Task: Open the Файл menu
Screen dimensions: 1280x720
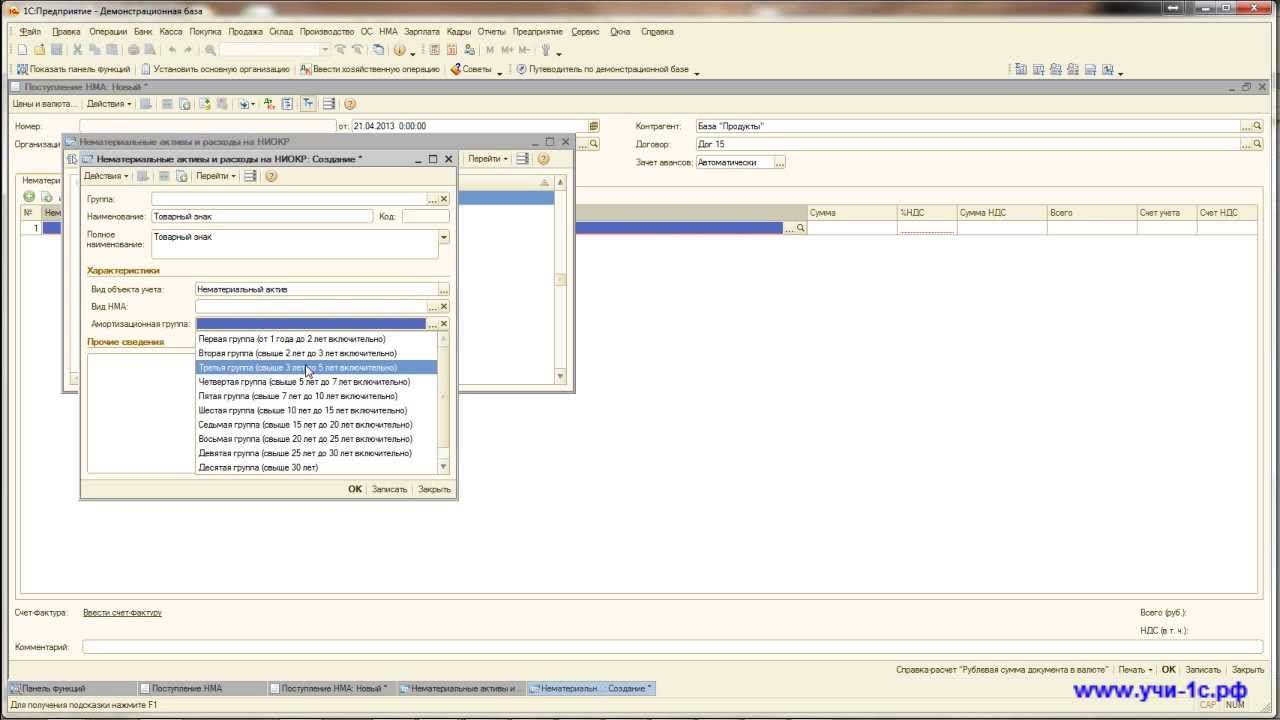Action: pyautogui.click(x=30, y=31)
